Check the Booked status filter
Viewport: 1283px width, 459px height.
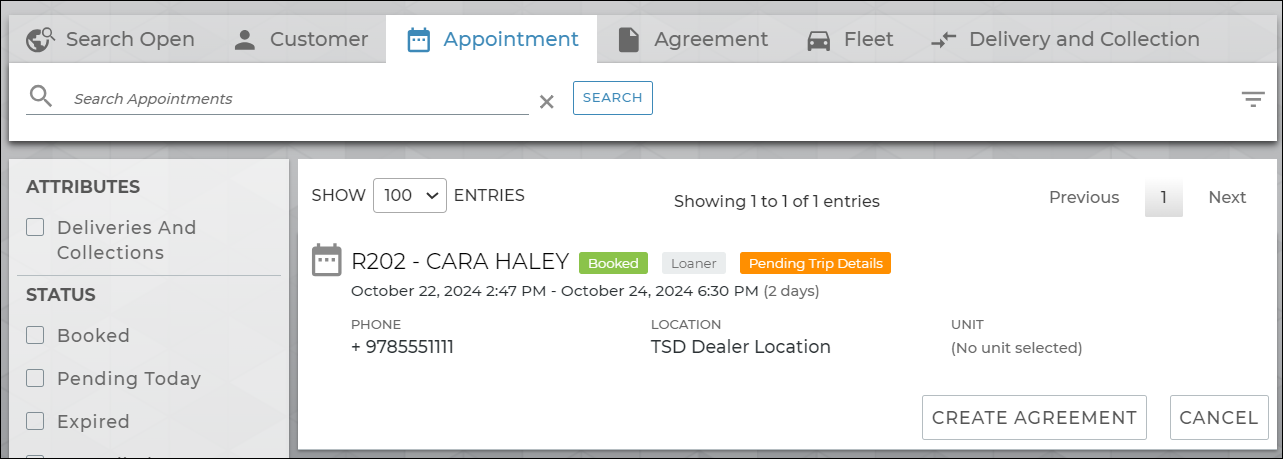35,335
